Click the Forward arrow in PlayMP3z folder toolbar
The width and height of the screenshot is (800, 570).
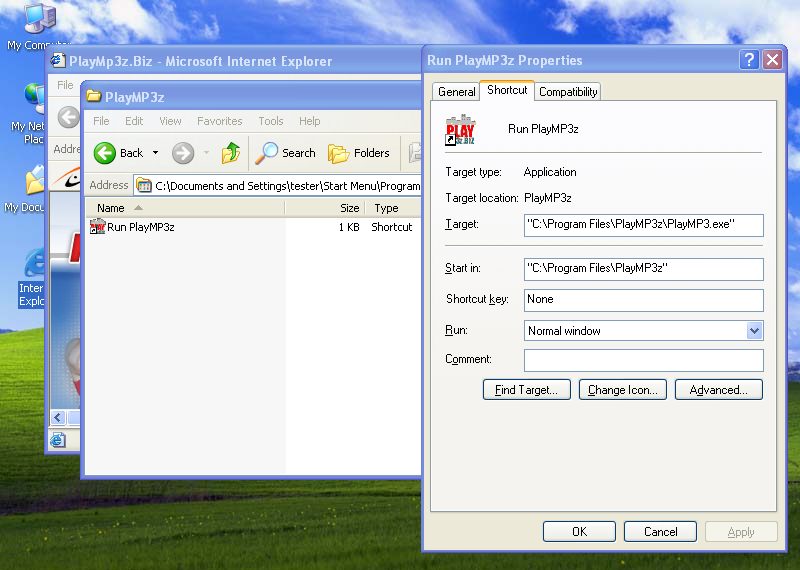pos(183,153)
